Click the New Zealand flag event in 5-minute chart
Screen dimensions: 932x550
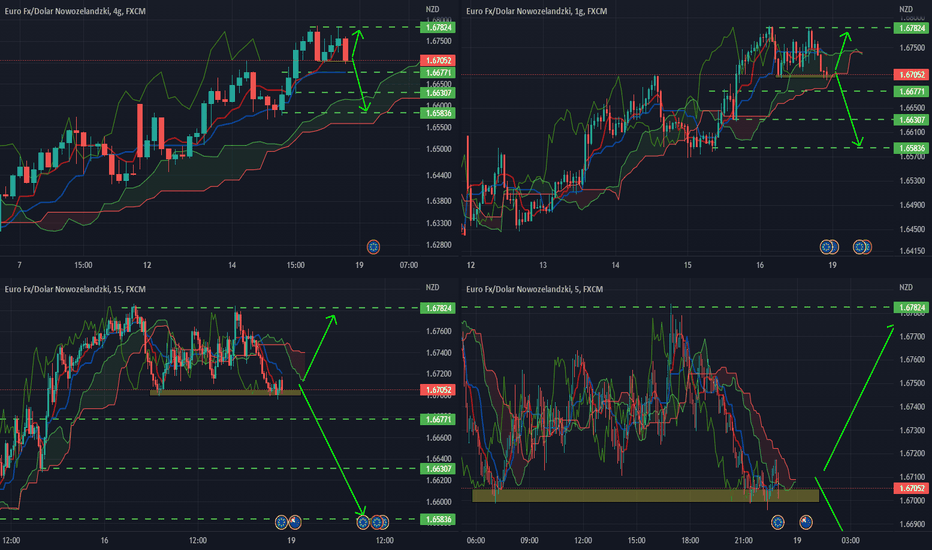[x=805, y=523]
